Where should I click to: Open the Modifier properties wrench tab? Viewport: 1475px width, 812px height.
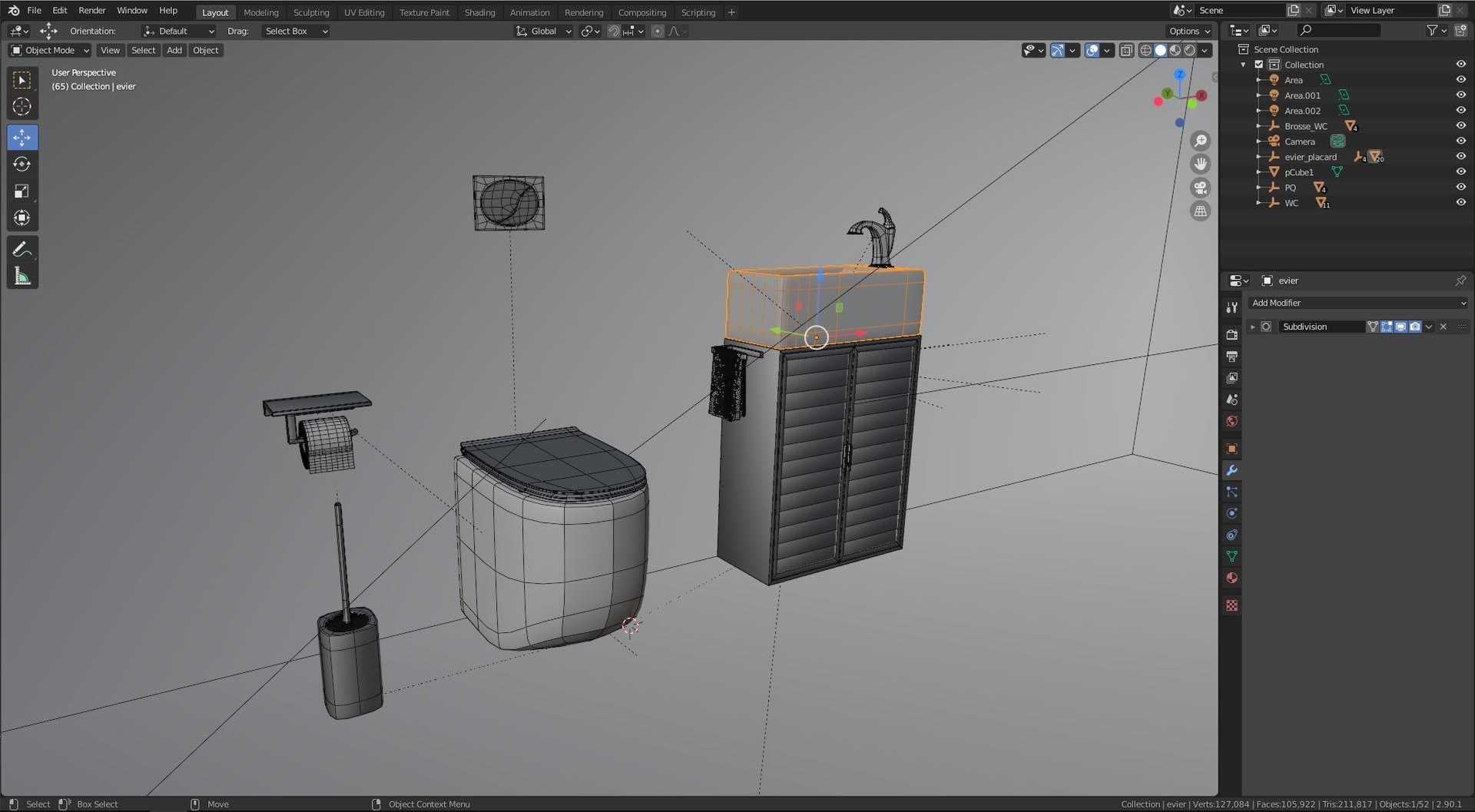click(1231, 470)
